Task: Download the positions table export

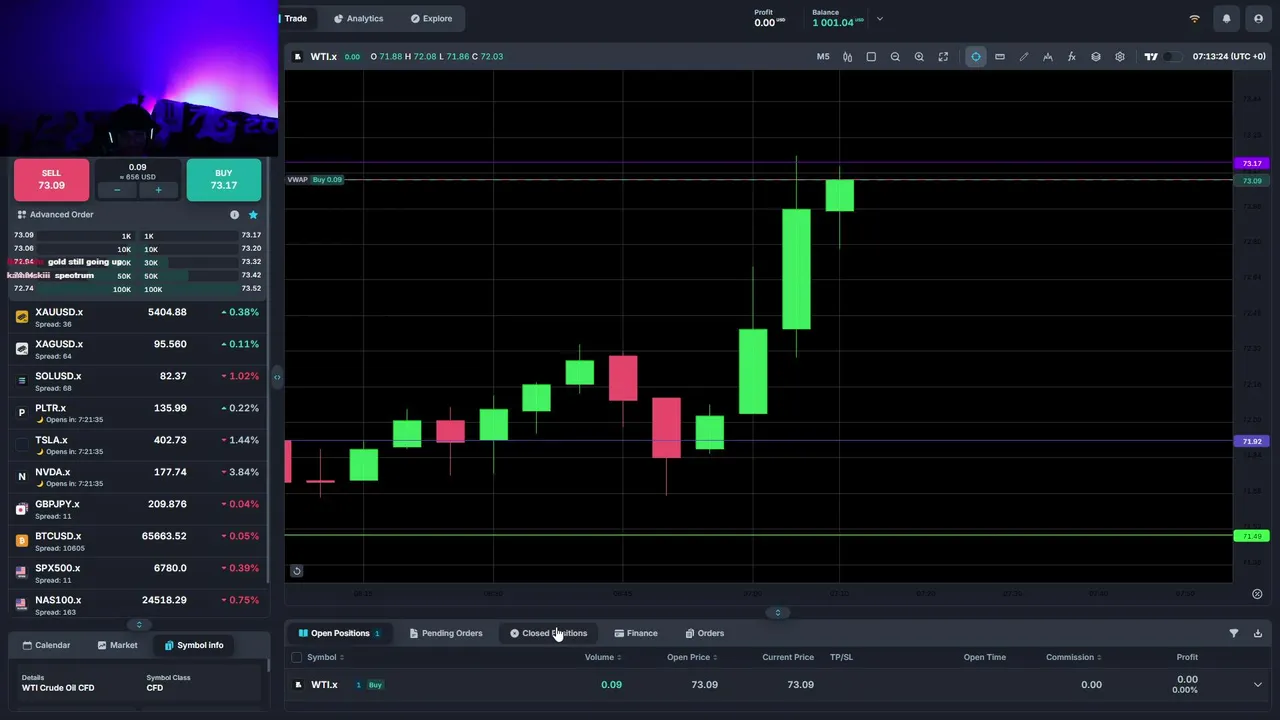Action: pyautogui.click(x=1257, y=633)
